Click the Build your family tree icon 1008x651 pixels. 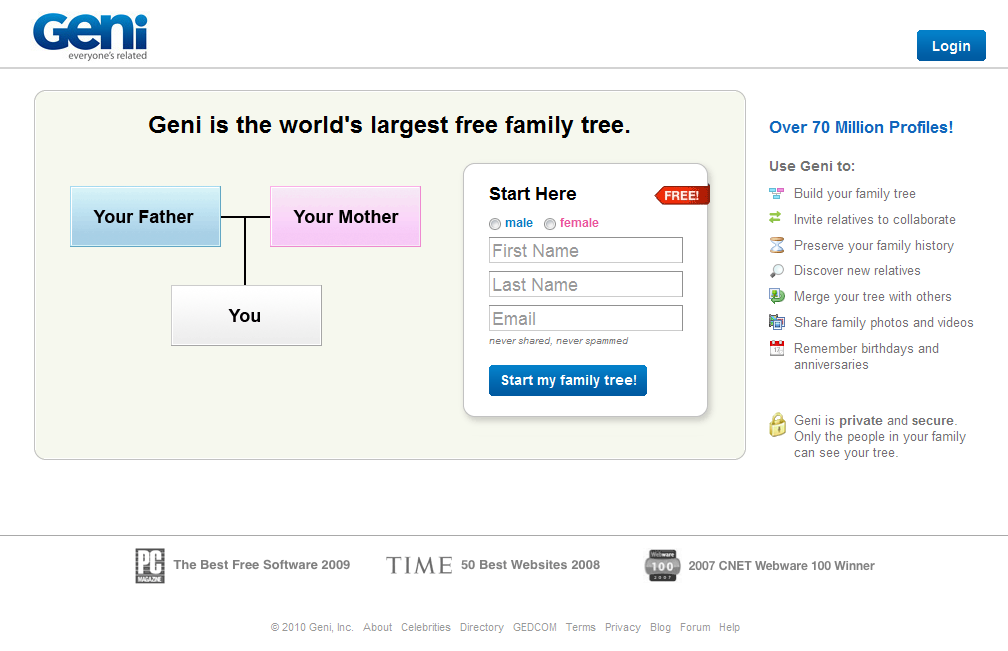[x=776, y=192]
